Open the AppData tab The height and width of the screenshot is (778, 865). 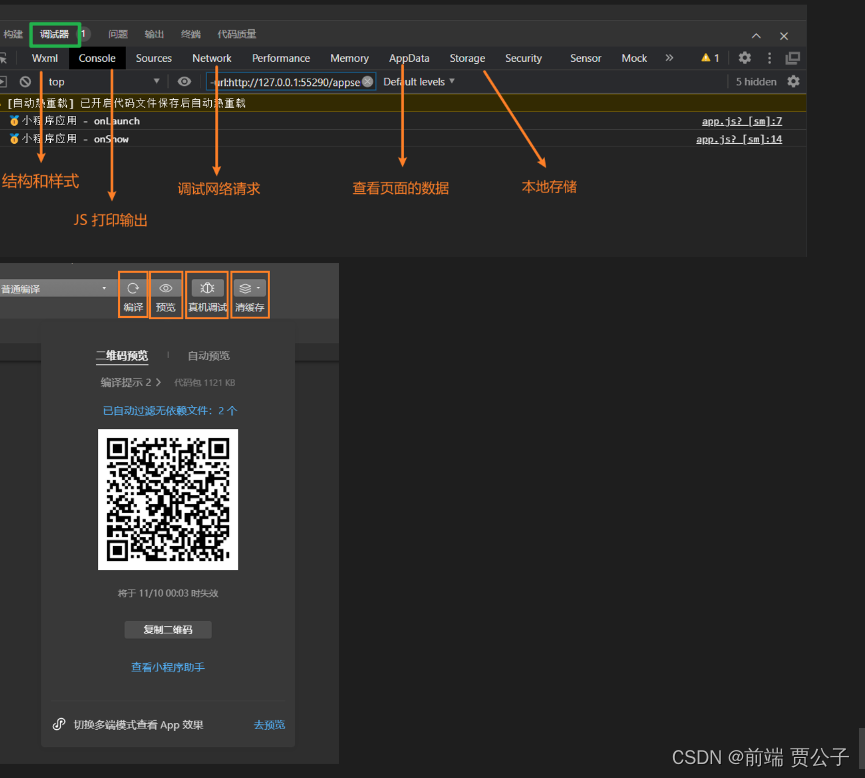coord(409,58)
